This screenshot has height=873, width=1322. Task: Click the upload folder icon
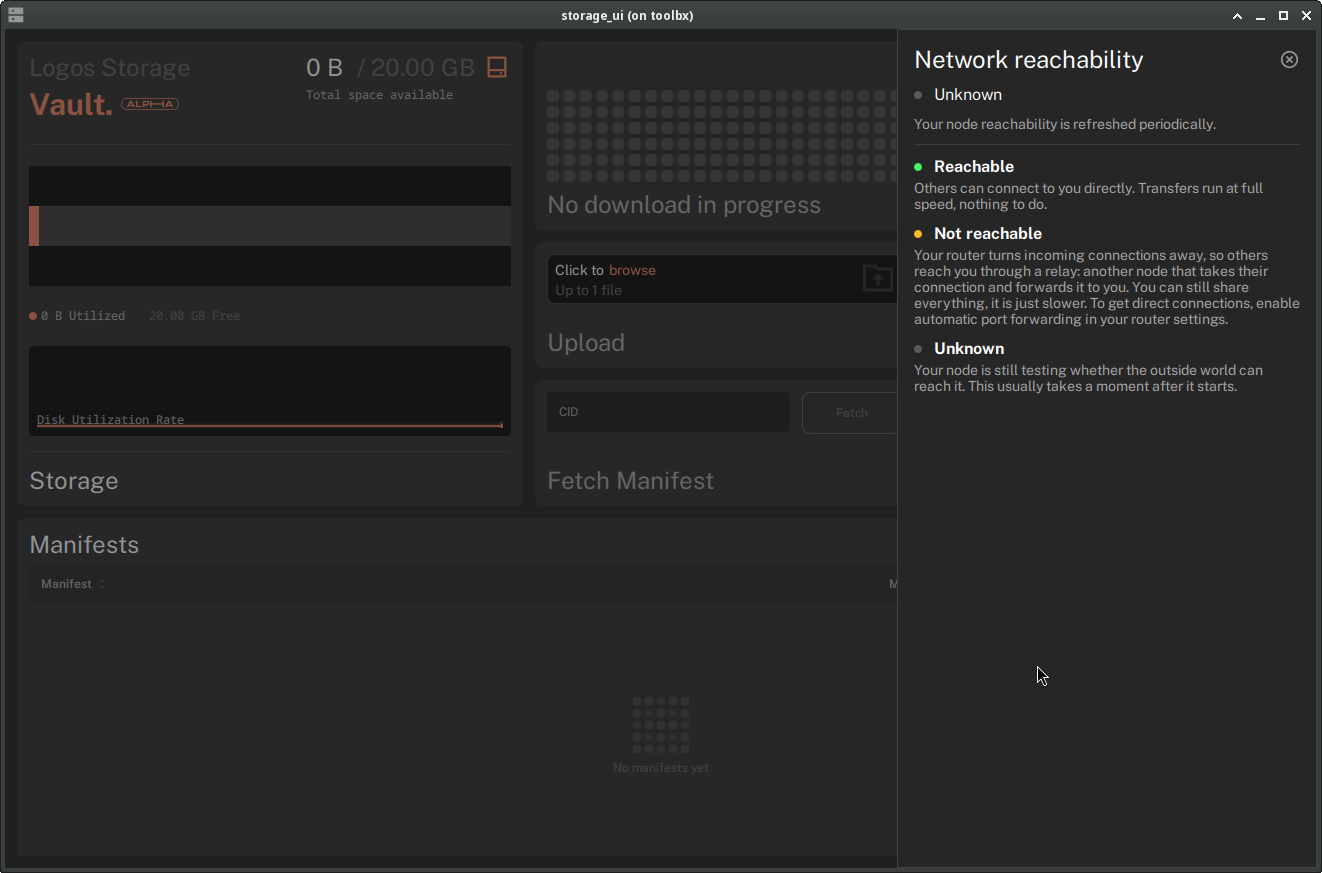pos(877,278)
